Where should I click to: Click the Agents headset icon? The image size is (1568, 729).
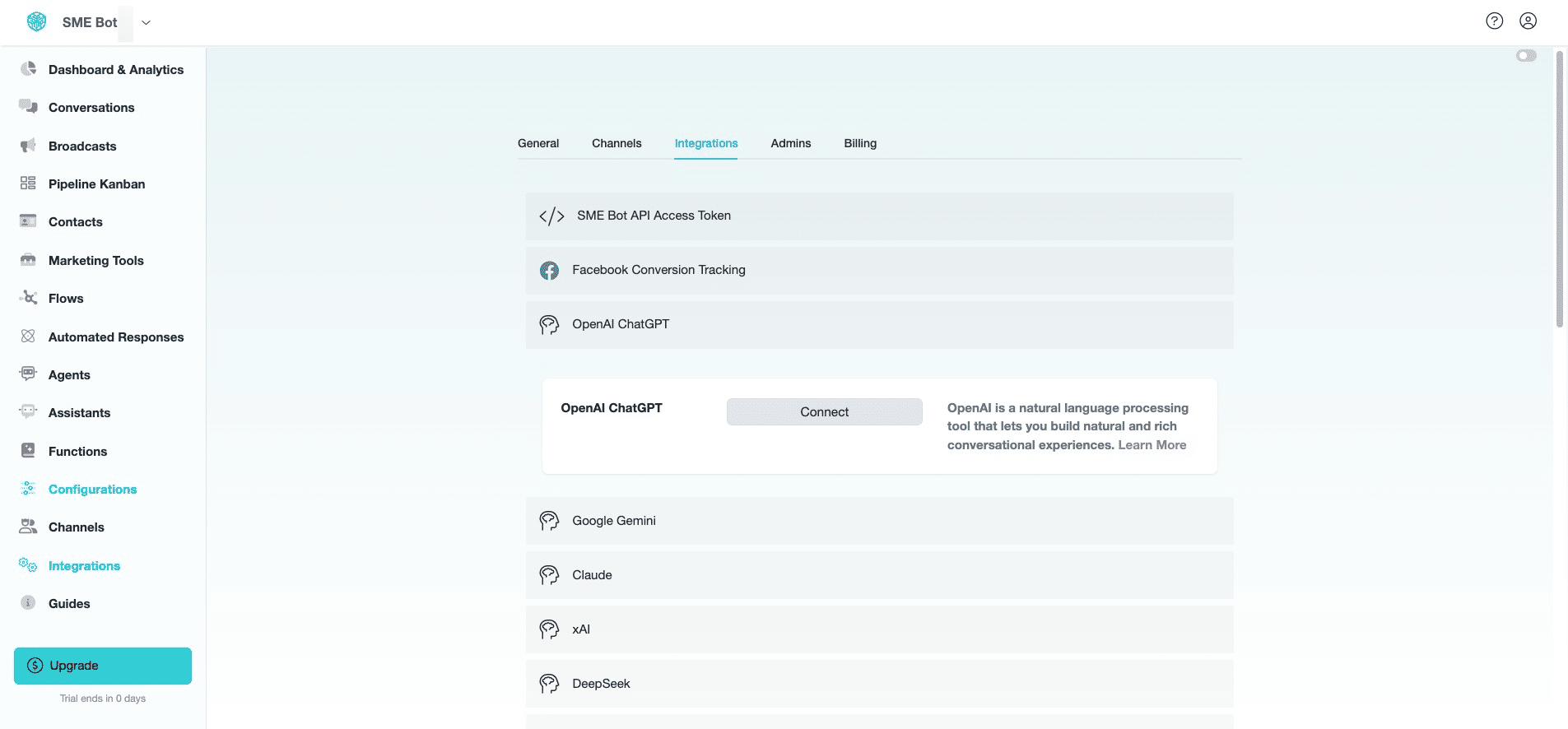pyautogui.click(x=29, y=374)
